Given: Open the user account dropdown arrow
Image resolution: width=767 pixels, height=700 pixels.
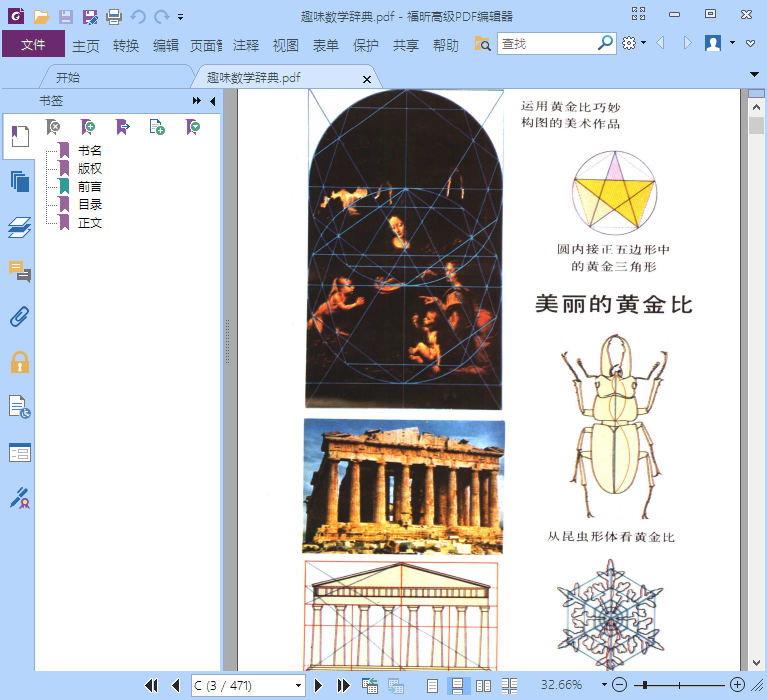Looking at the screenshot, I should [x=732, y=43].
